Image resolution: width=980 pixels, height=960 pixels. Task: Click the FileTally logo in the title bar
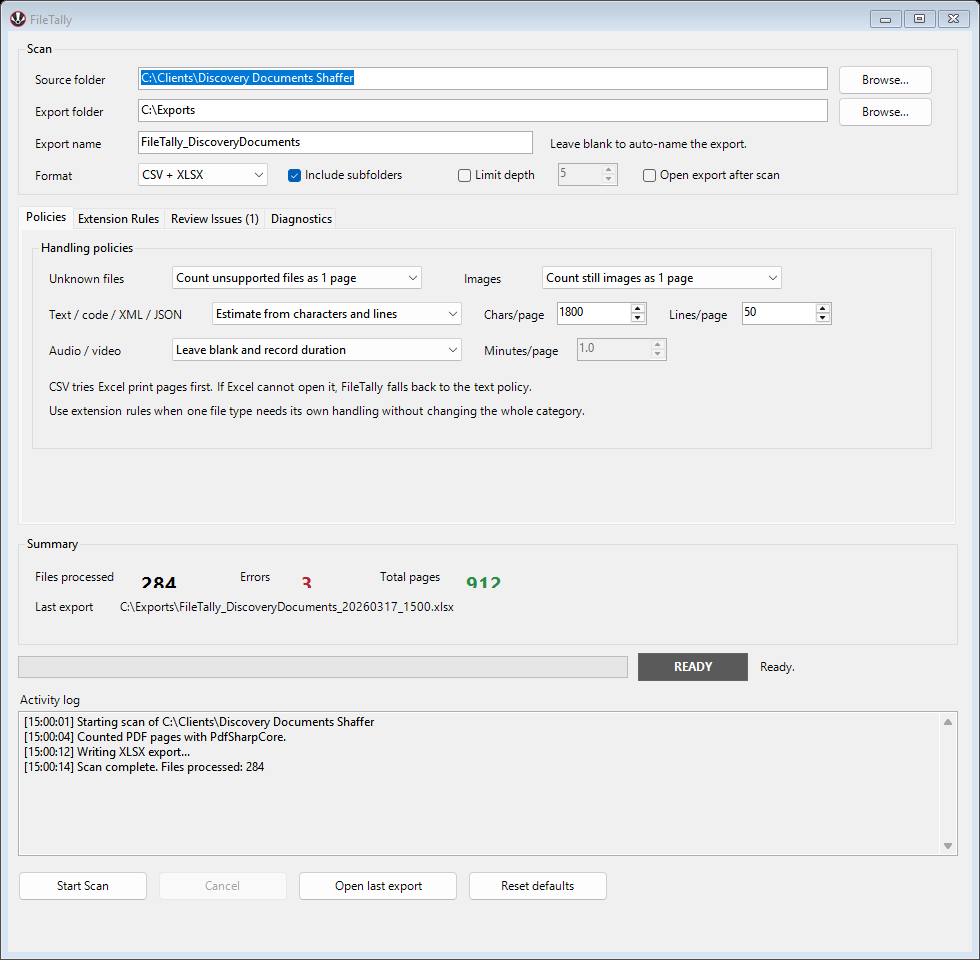[x=17, y=18]
